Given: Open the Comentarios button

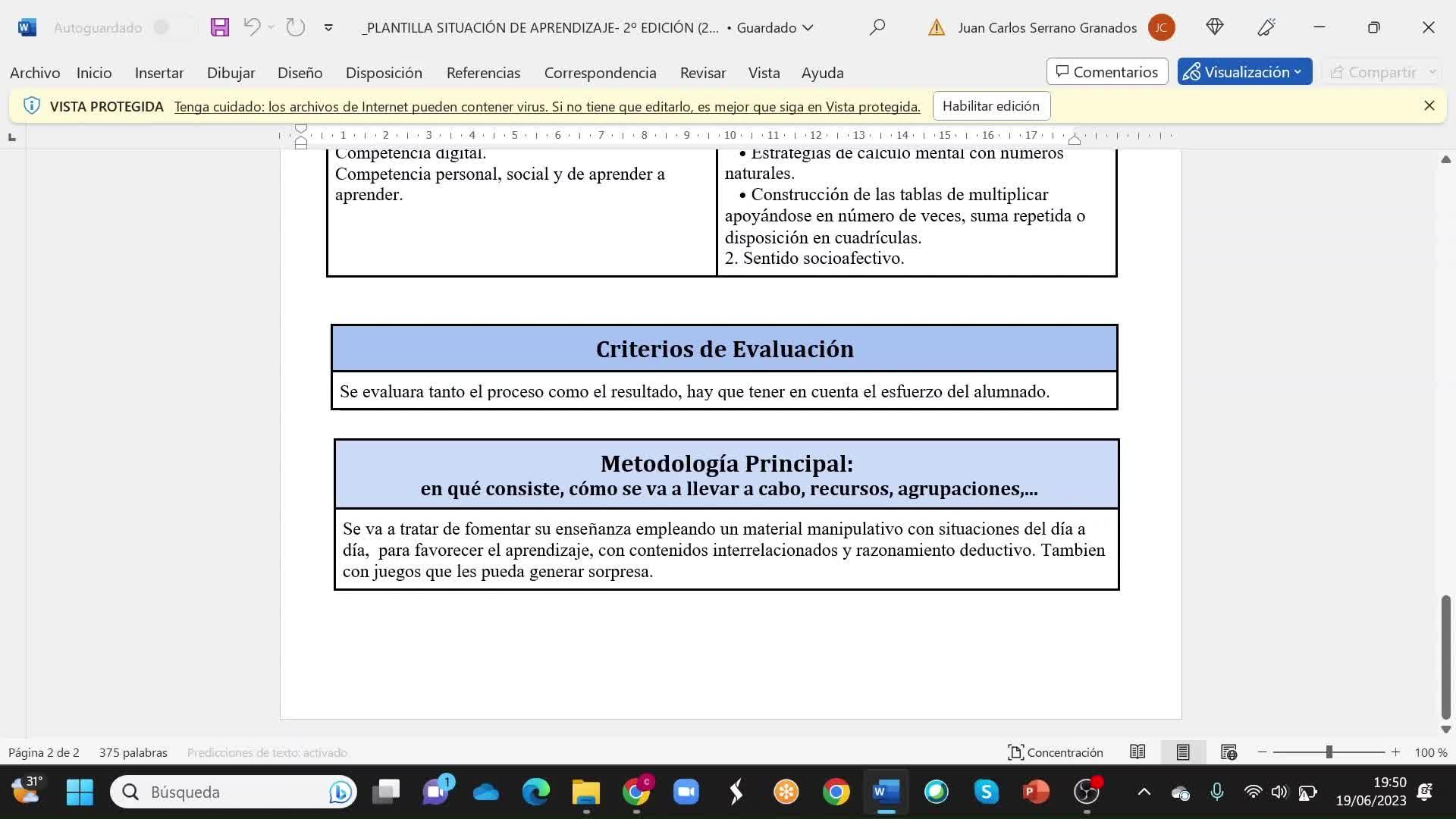Looking at the screenshot, I should [x=1107, y=72].
